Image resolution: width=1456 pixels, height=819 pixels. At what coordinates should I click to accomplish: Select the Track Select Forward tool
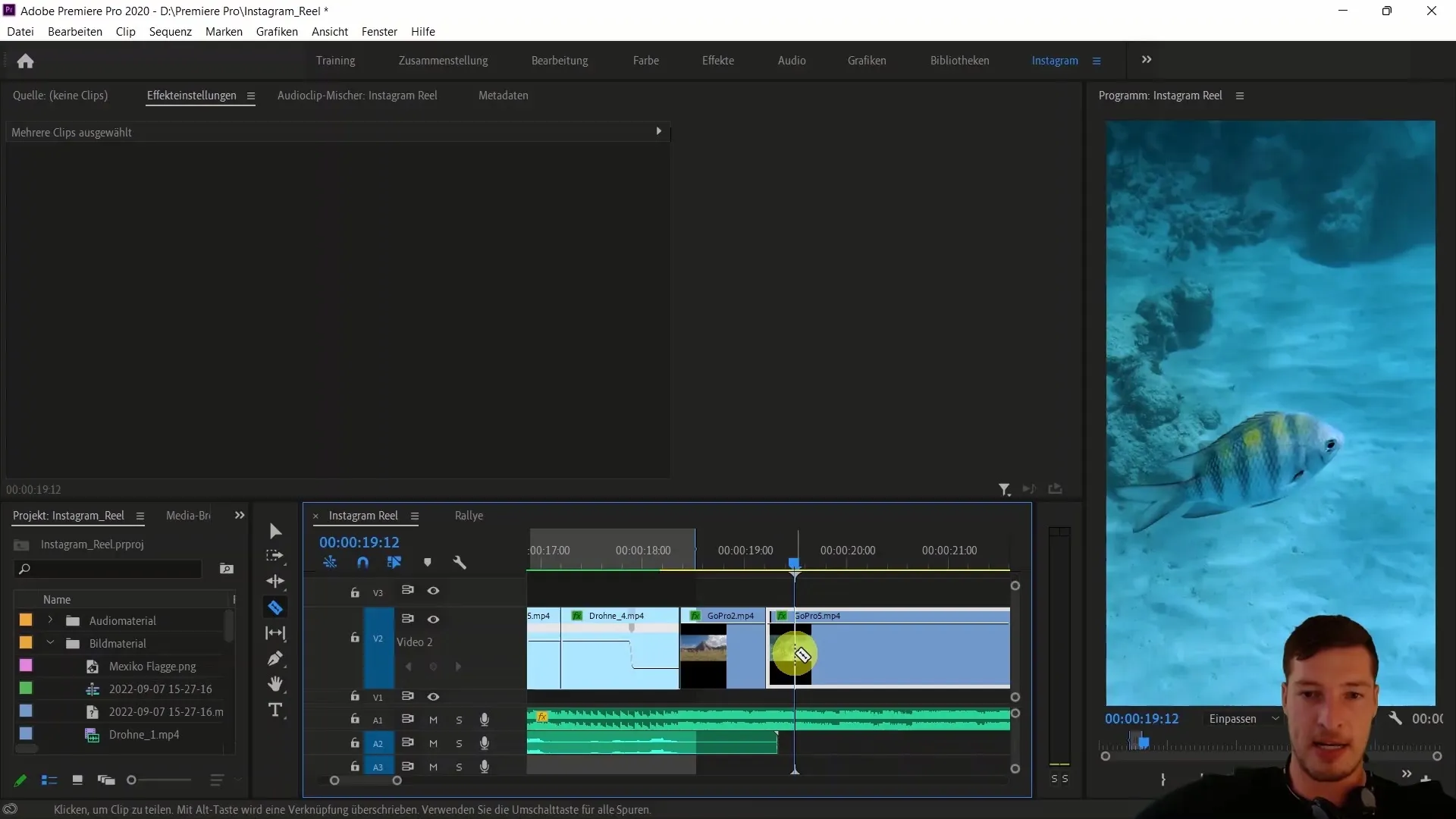(x=275, y=556)
